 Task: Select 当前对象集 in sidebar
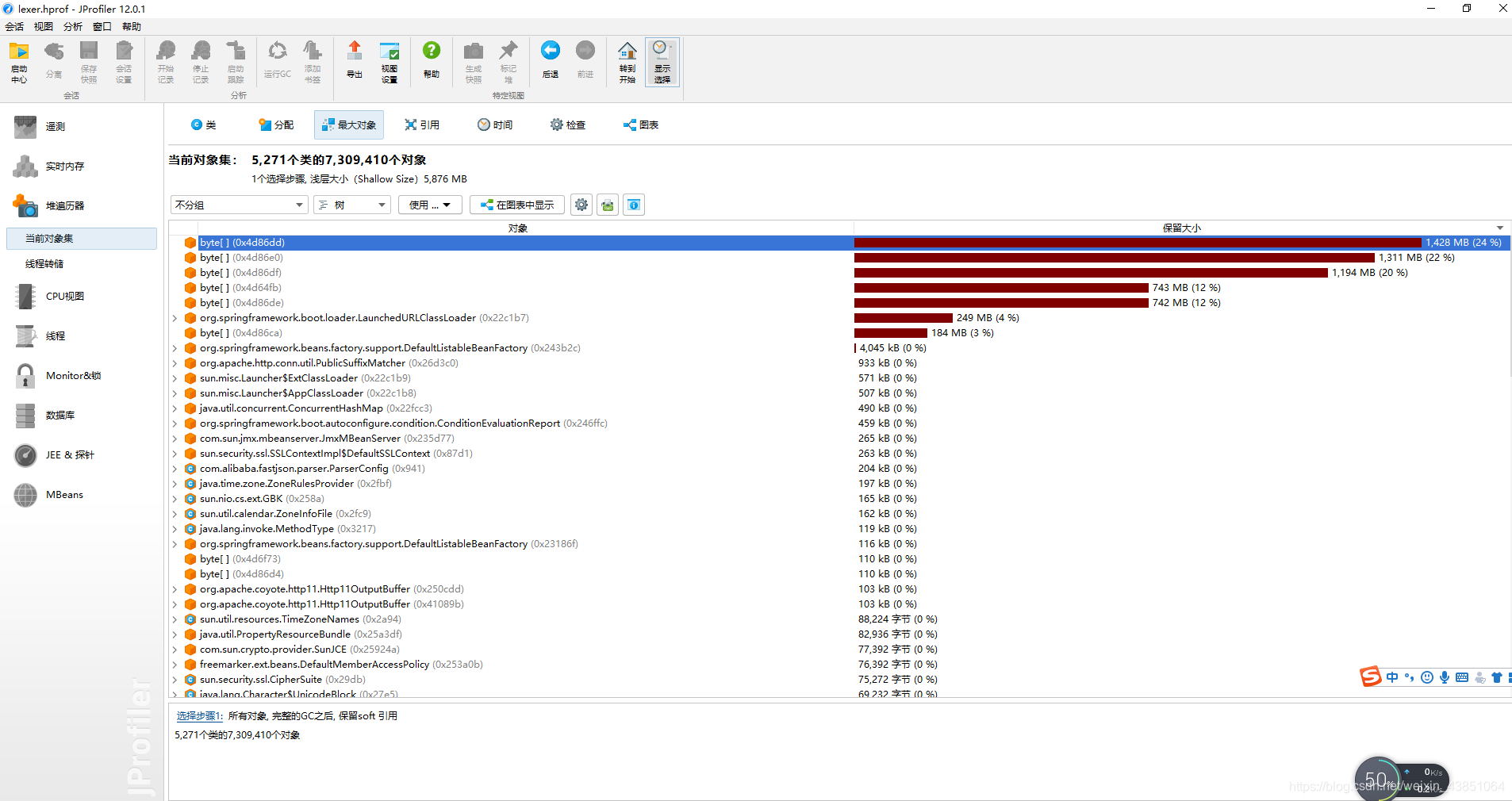[x=82, y=239]
